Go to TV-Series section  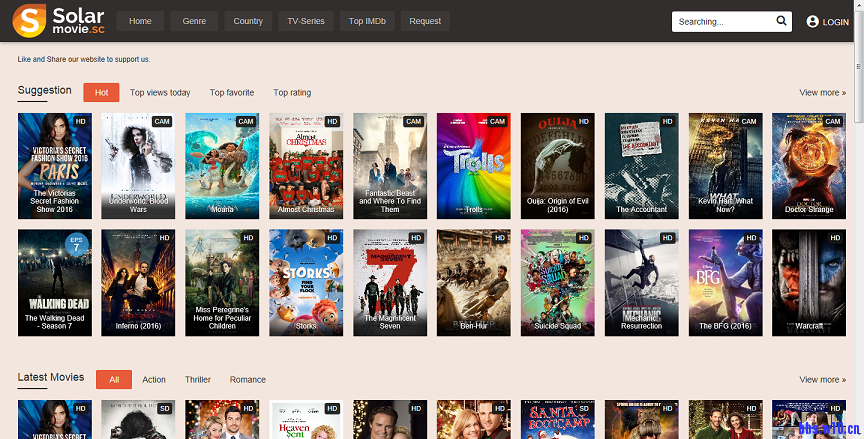pyautogui.click(x=306, y=21)
